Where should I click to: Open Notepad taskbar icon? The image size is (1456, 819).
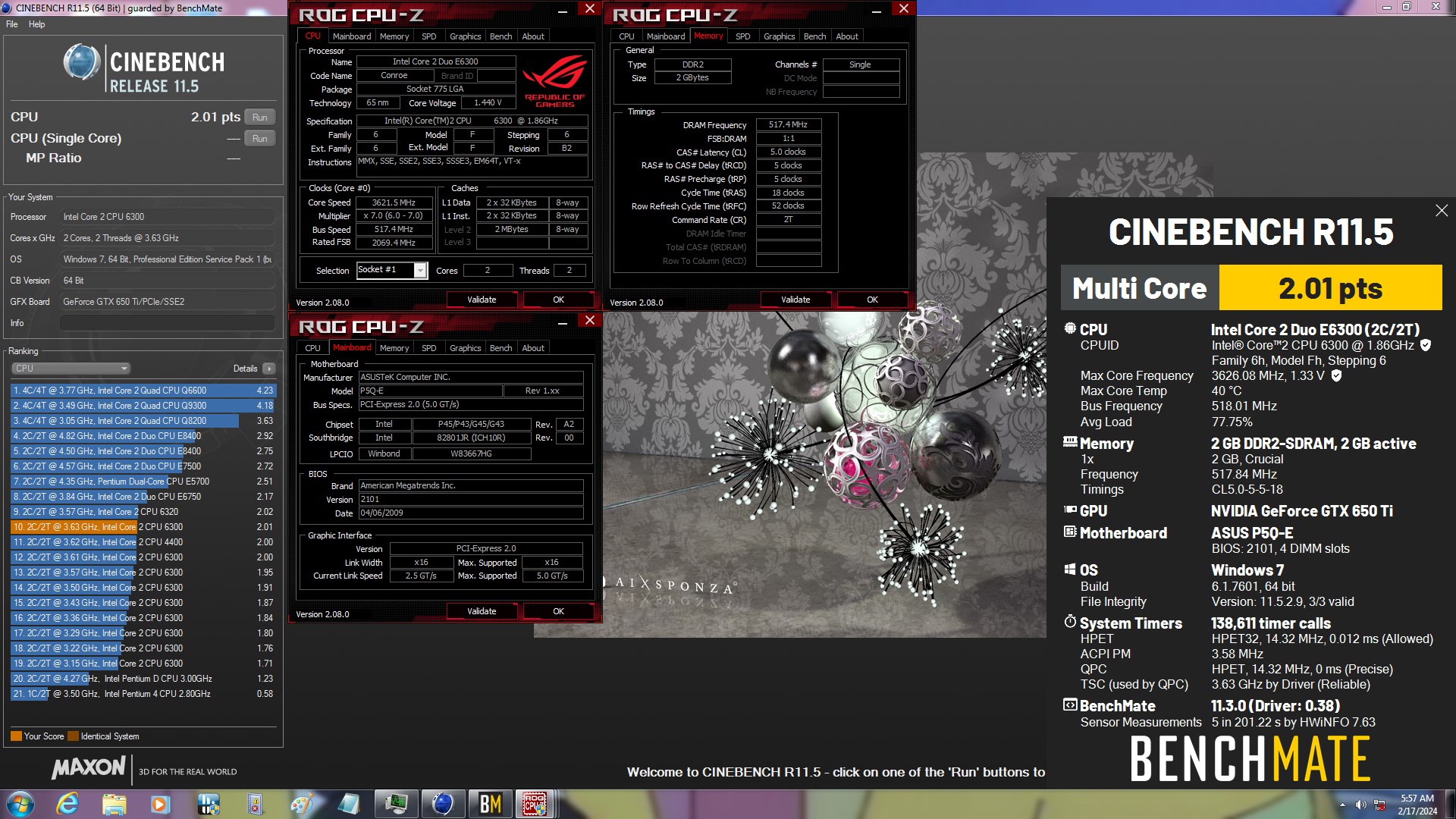click(x=349, y=804)
